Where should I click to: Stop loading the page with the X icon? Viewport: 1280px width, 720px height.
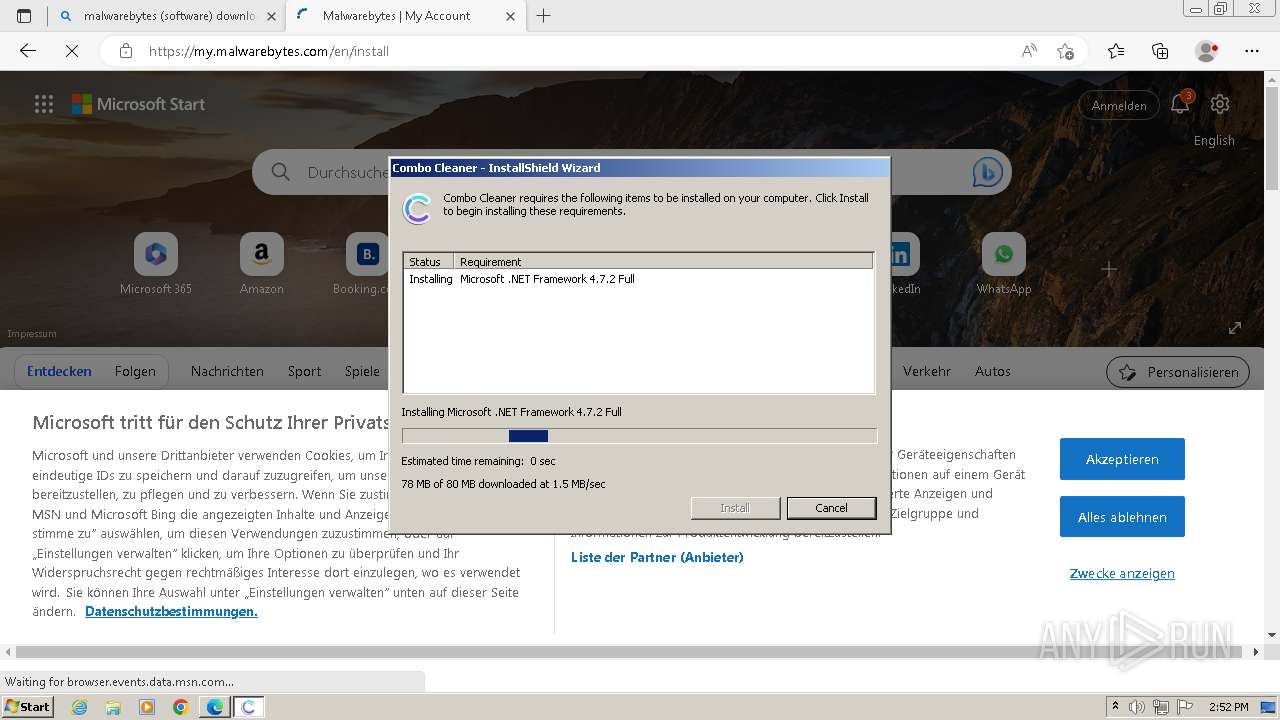(x=72, y=51)
